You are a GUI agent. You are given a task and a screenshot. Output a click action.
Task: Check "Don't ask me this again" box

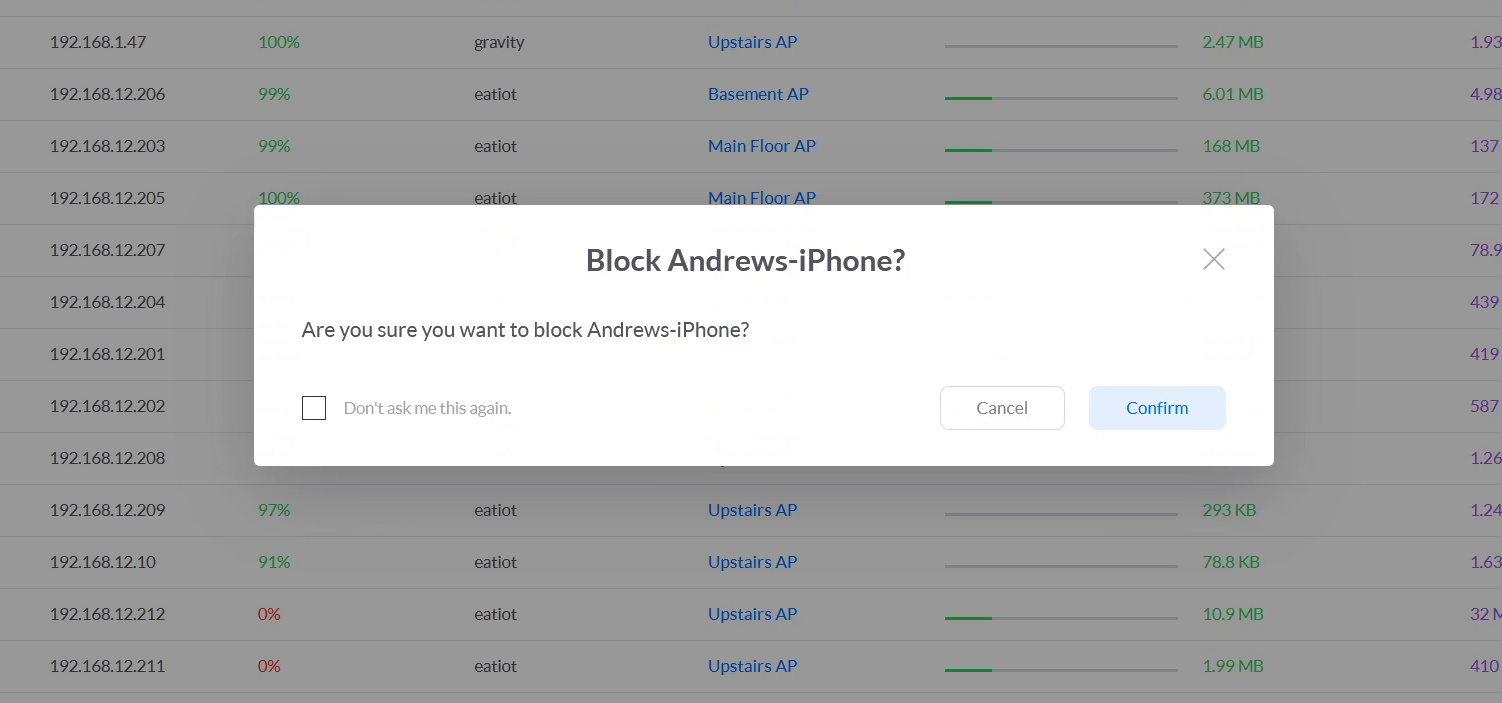pos(314,408)
